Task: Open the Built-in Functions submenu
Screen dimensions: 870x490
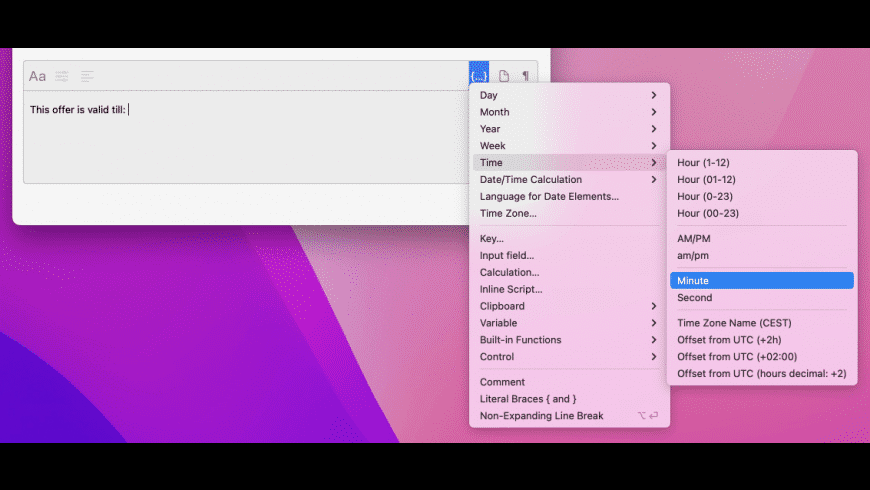Action: pos(569,340)
